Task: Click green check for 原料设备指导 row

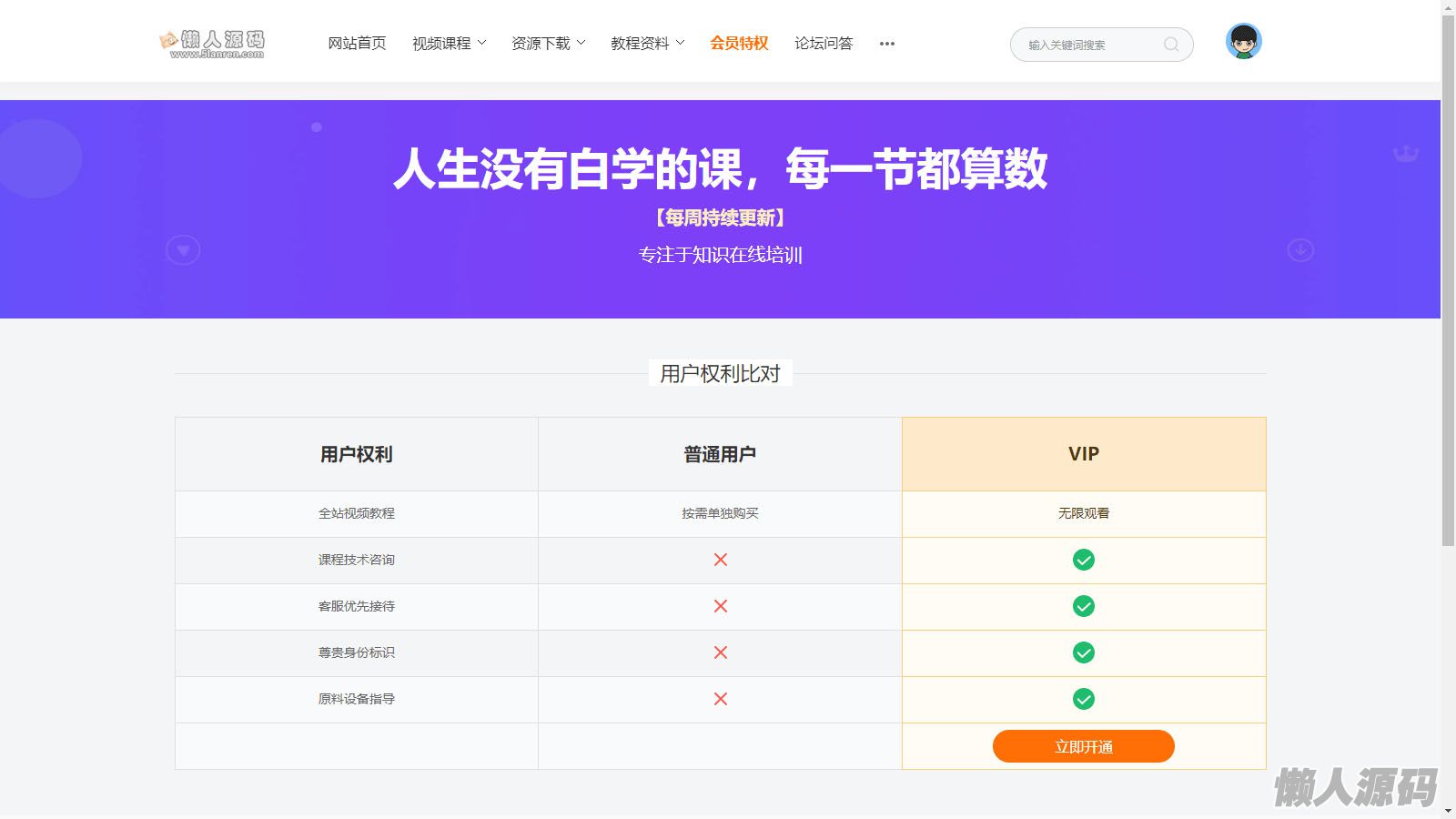Action: [x=1084, y=699]
